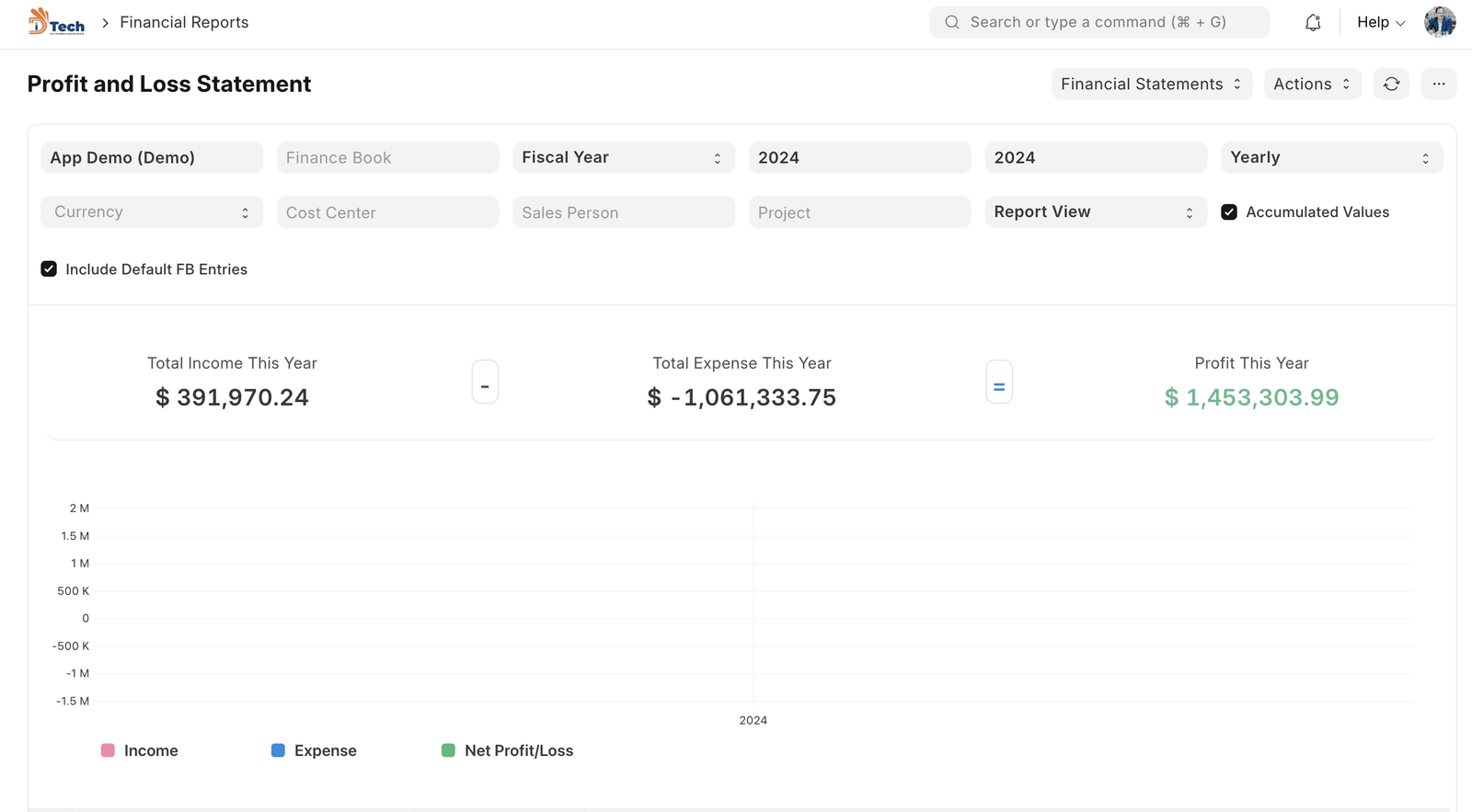Go to Financial Reports breadcrumb

pos(184,22)
